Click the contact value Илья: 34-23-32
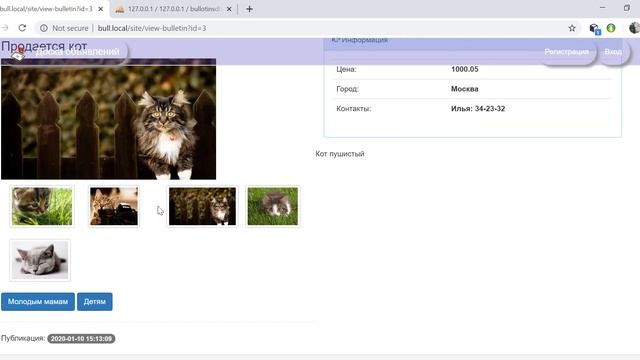 pyautogui.click(x=478, y=109)
